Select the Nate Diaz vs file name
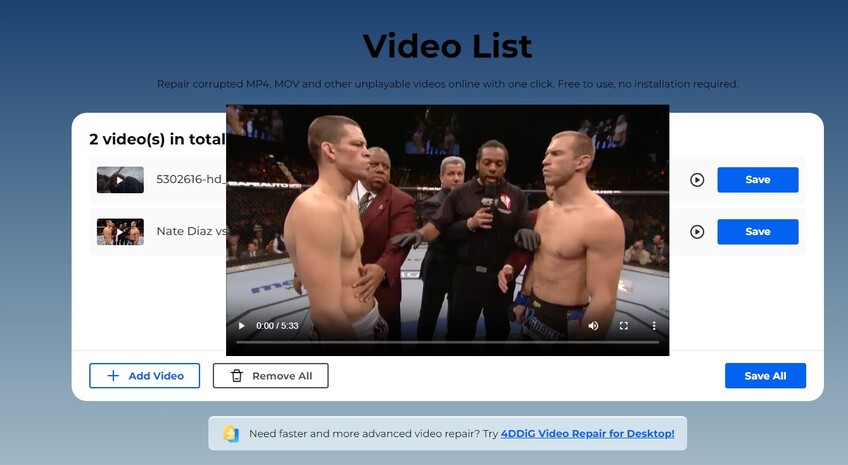The image size is (848, 465). click(191, 231)
